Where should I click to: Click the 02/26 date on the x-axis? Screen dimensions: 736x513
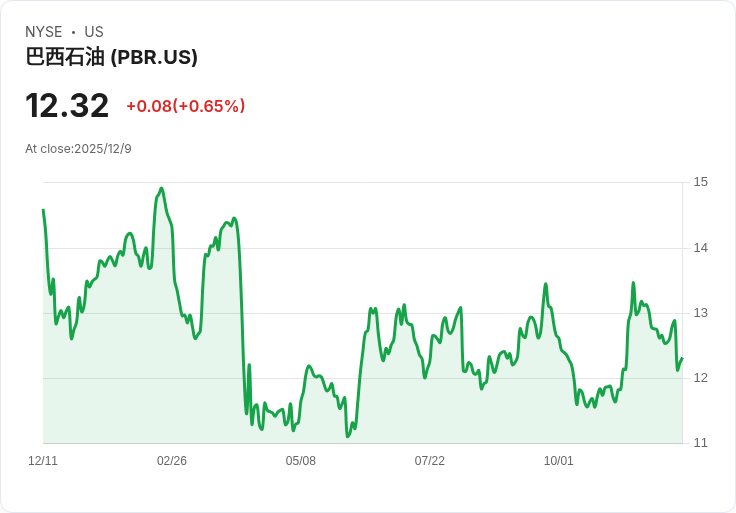[172, 461]
